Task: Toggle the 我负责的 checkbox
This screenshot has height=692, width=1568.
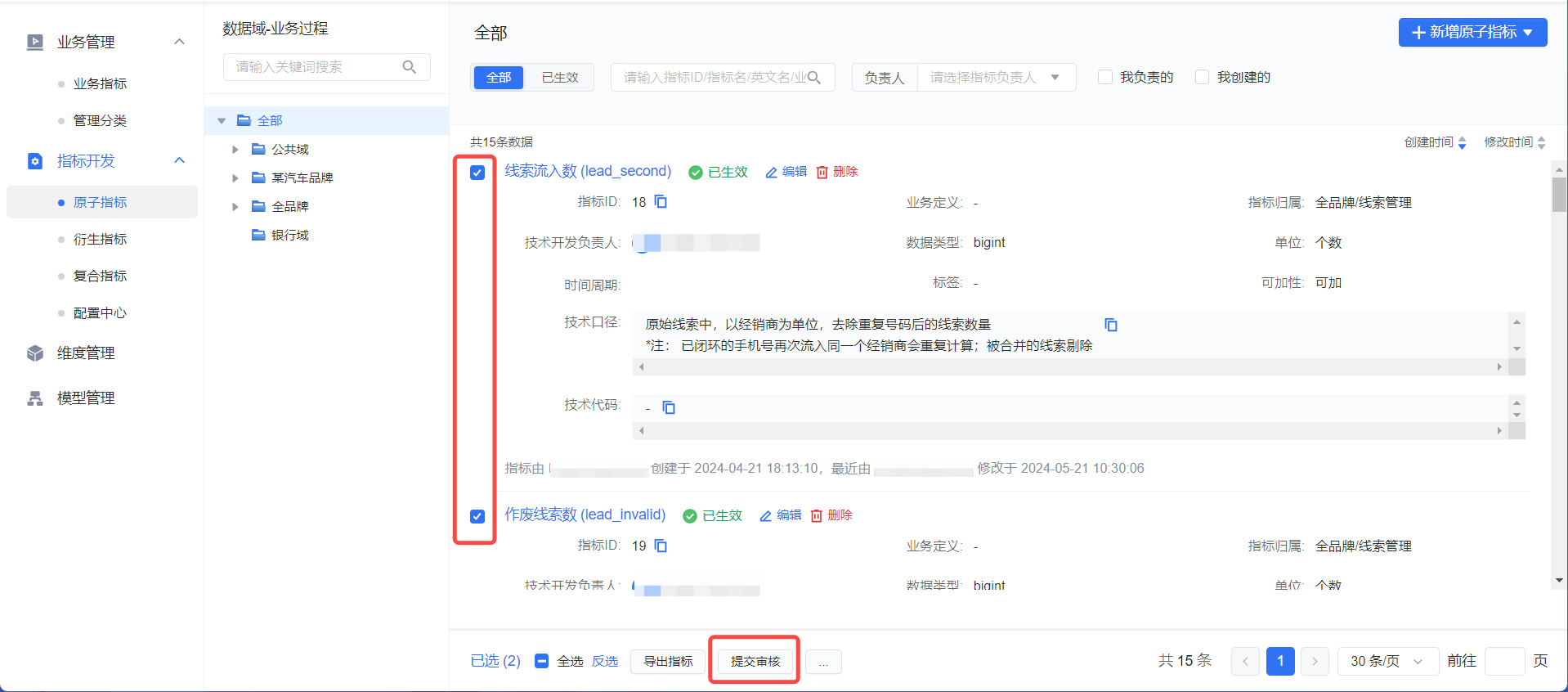Action: point(1105,77)
